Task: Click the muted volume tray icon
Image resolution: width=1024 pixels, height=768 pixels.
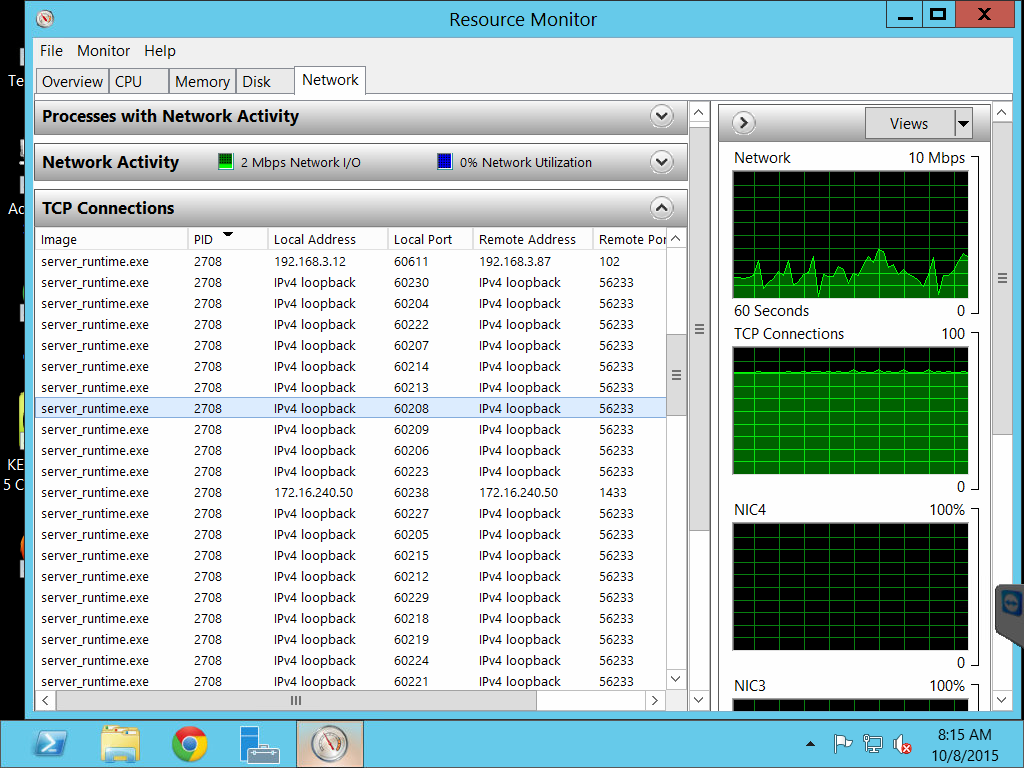Action: coord(902,744)
